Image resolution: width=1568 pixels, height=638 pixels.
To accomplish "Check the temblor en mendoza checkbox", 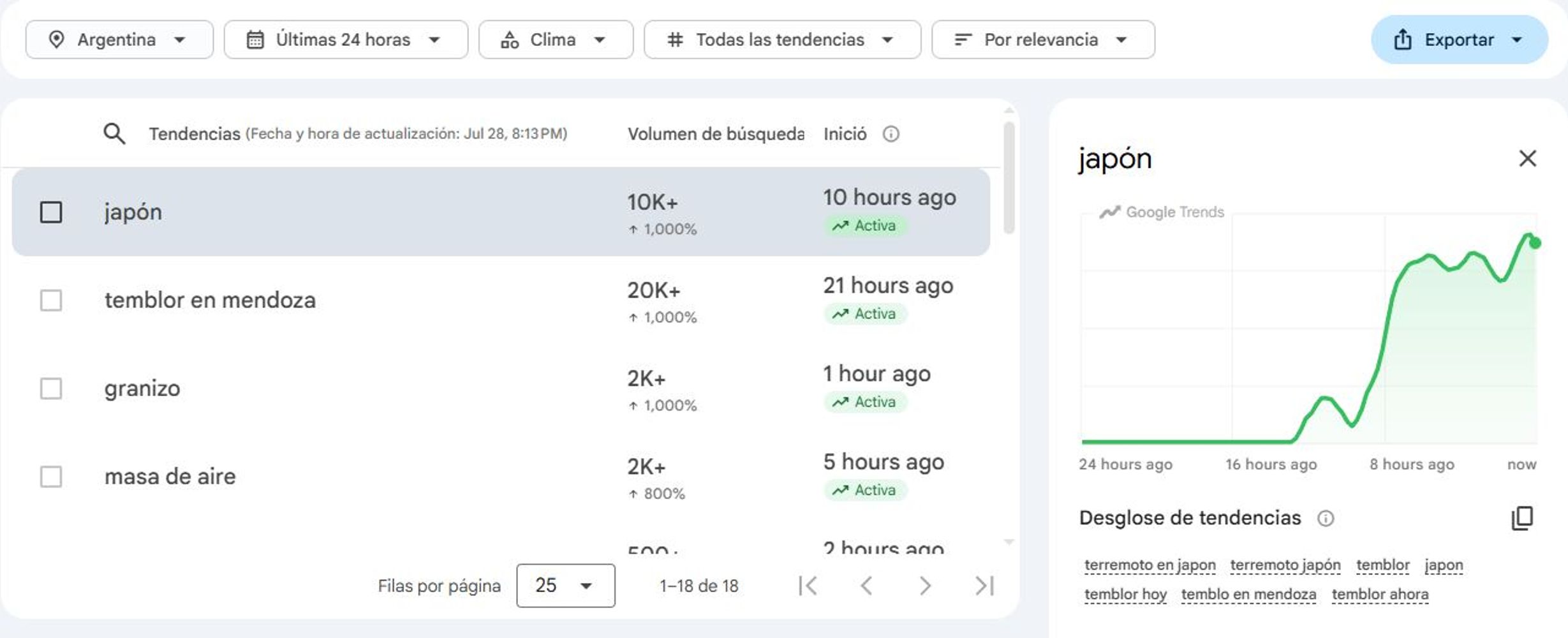I will [x=51, y=300].
